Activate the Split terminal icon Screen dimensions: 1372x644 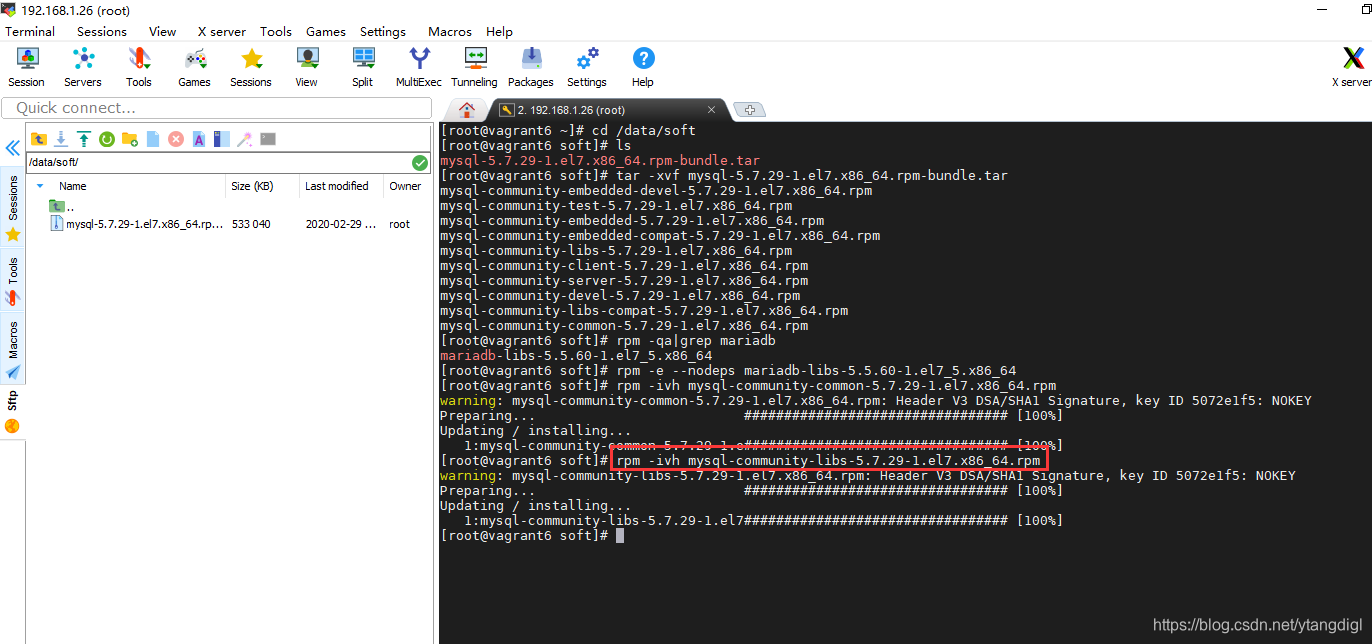coord(363,67)
